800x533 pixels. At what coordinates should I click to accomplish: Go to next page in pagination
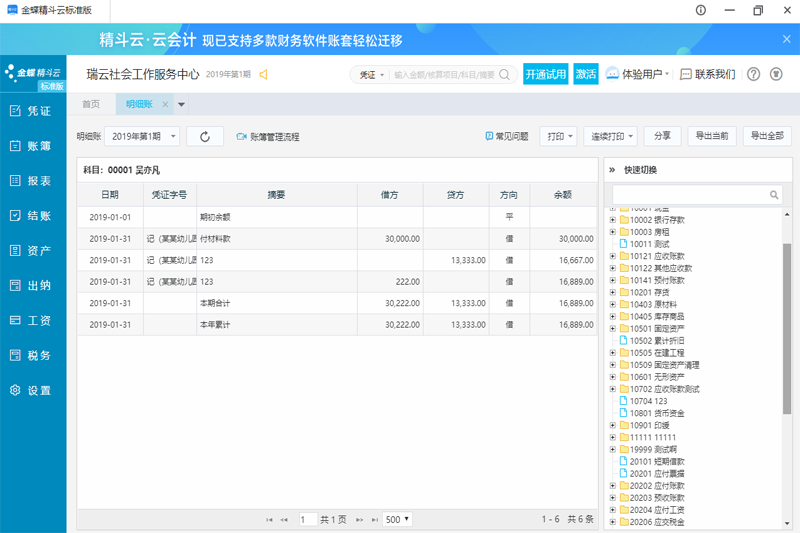[359, 520]
